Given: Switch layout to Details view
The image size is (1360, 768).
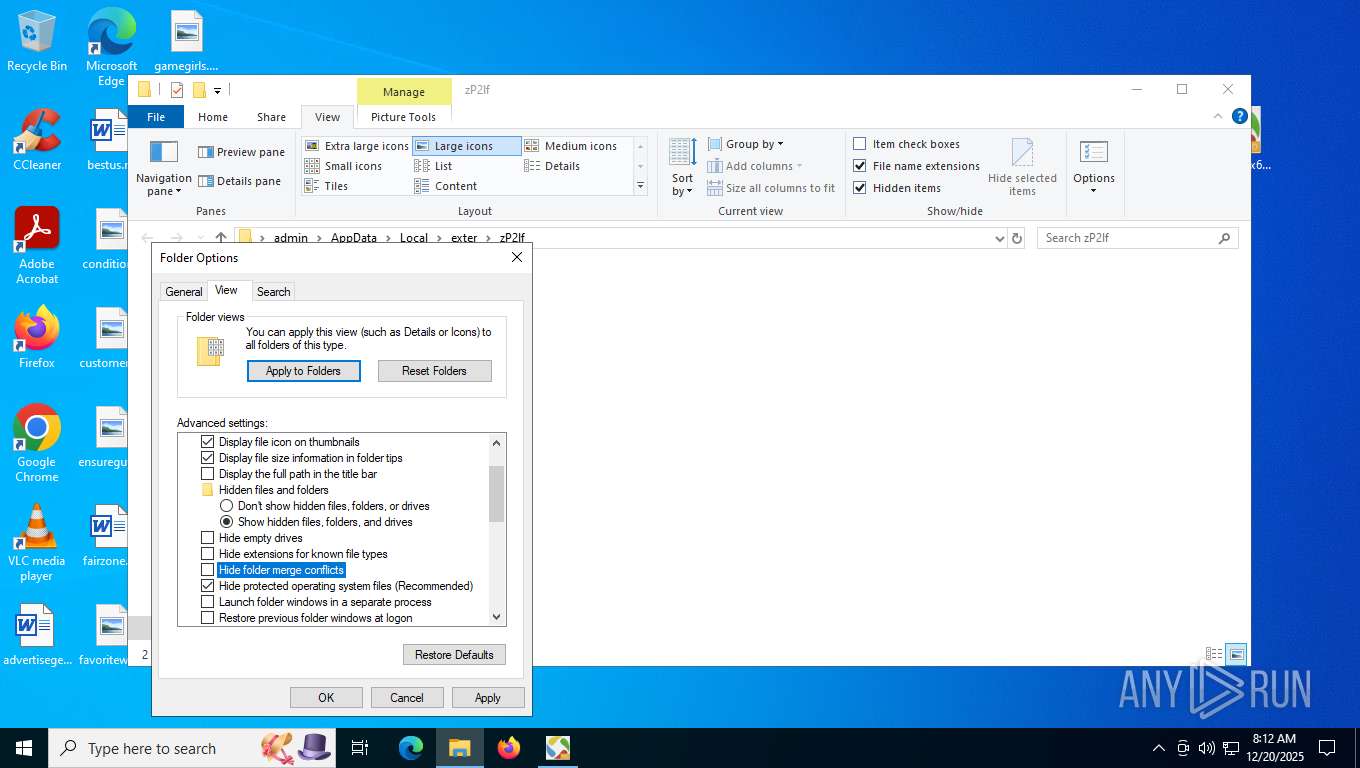Looking at the screenshot, I should (552, 166).
